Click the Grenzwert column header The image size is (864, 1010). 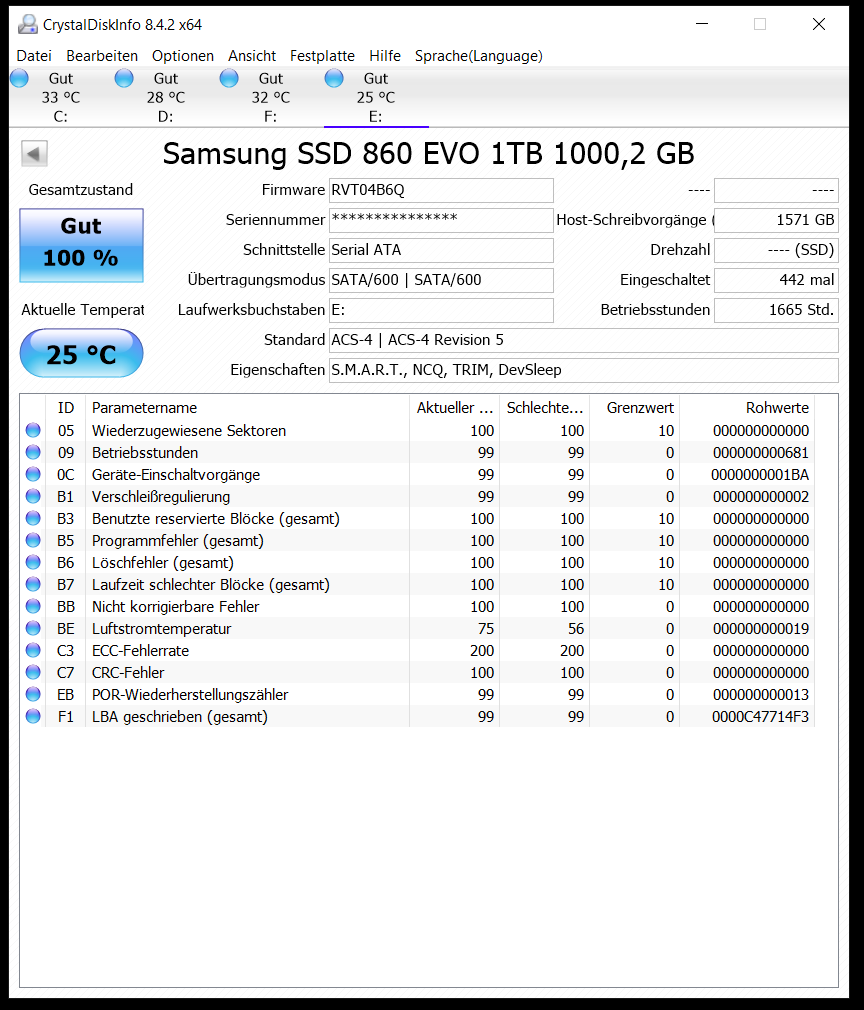635,408
